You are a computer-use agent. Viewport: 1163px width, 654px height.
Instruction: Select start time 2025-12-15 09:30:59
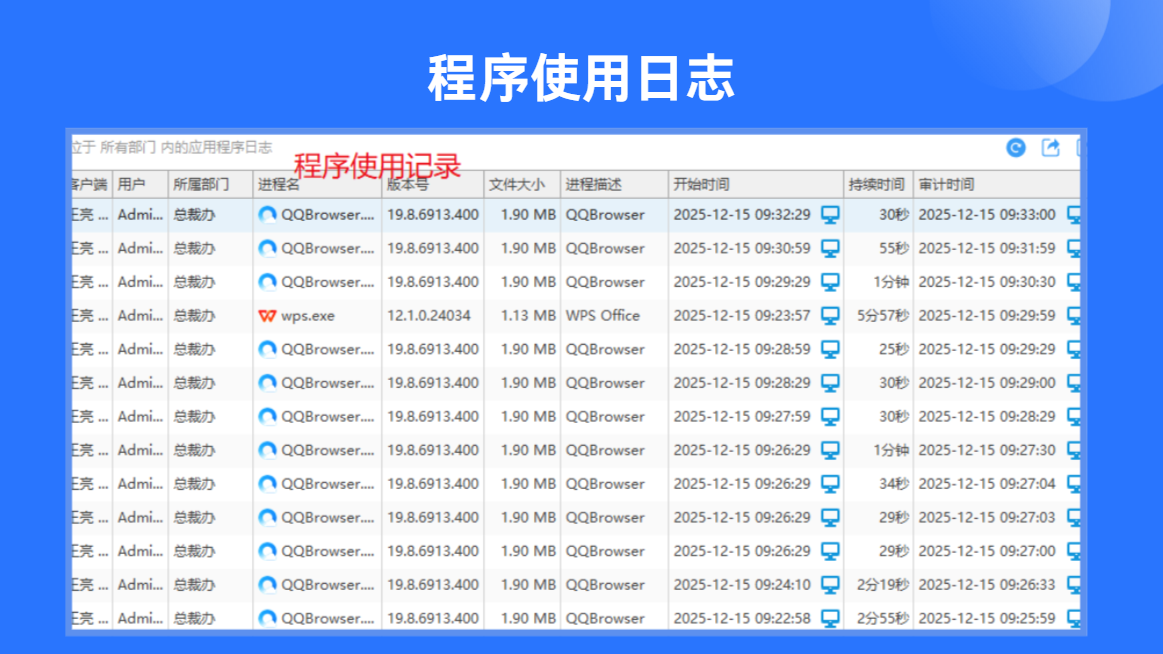pyautogui.click(x=742, y=248)
